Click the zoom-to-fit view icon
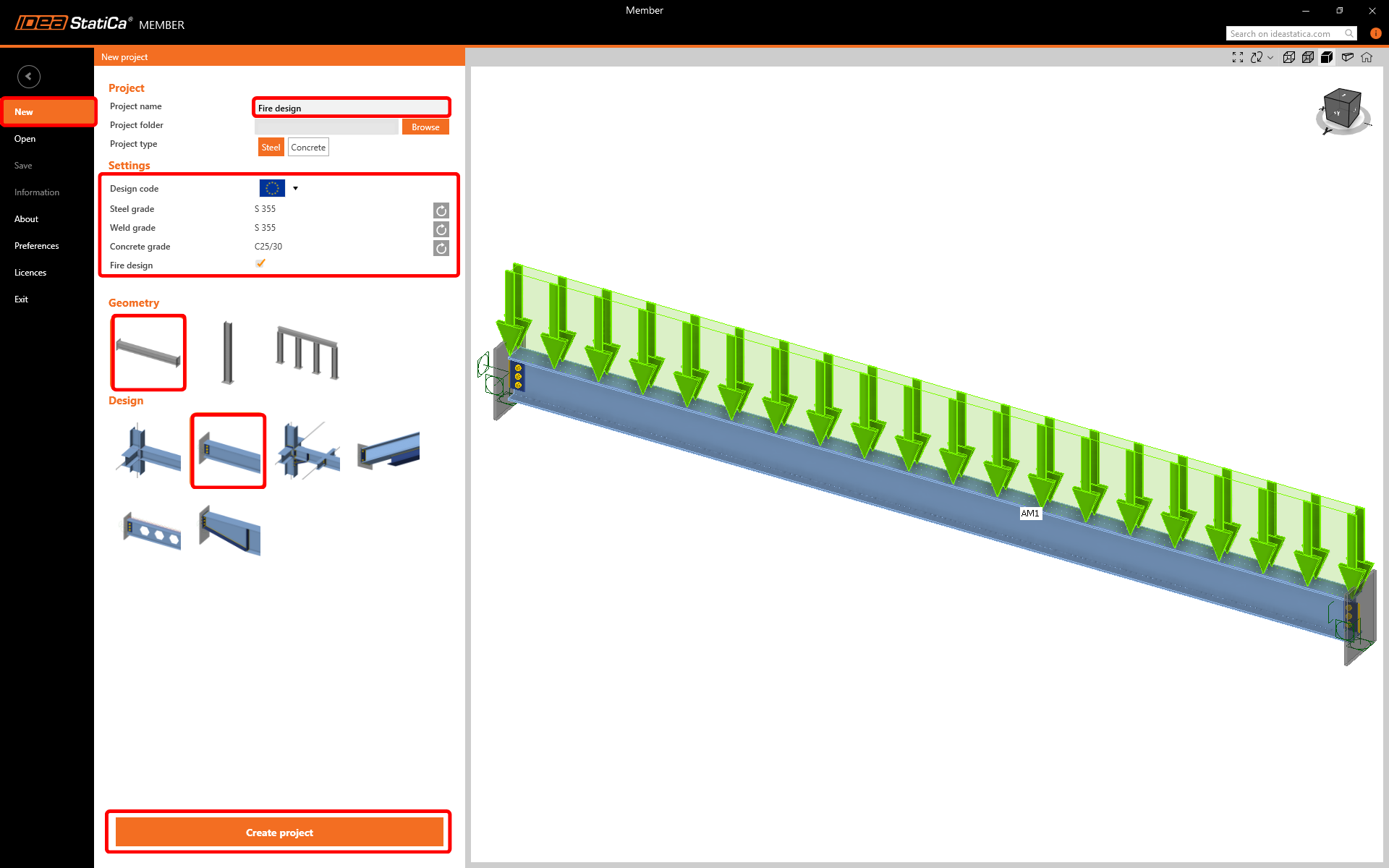The width and height of the screenshot is (1389, 868). tap(1238, 57)
